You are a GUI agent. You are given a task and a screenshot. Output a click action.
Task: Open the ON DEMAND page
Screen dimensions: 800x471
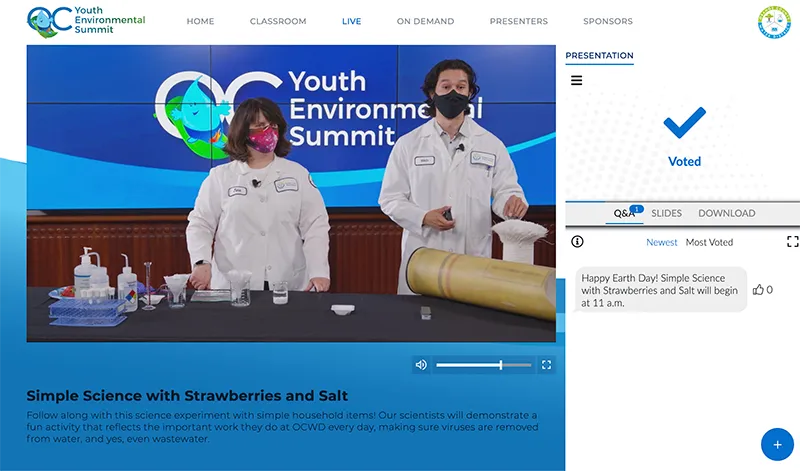(426, 21)
